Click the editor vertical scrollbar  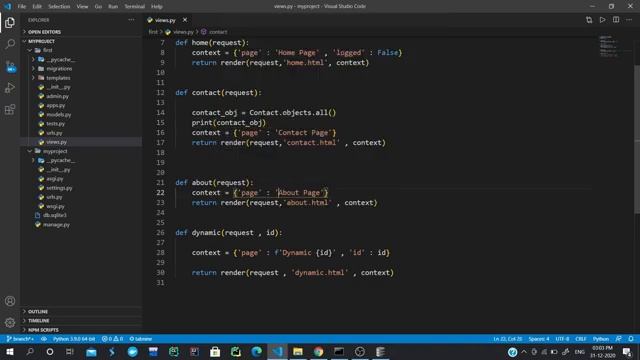637,139
